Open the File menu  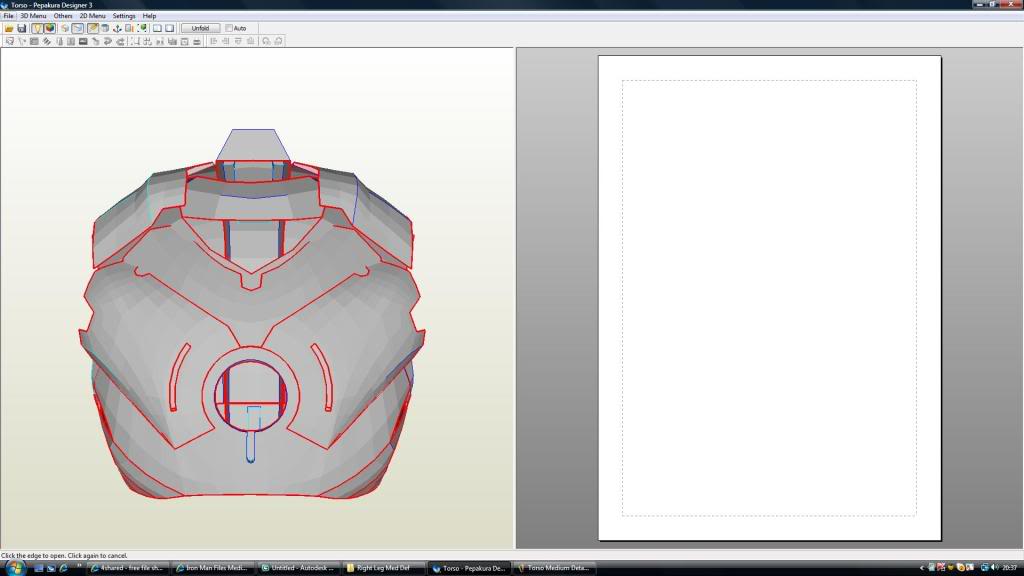pos(8,16)
